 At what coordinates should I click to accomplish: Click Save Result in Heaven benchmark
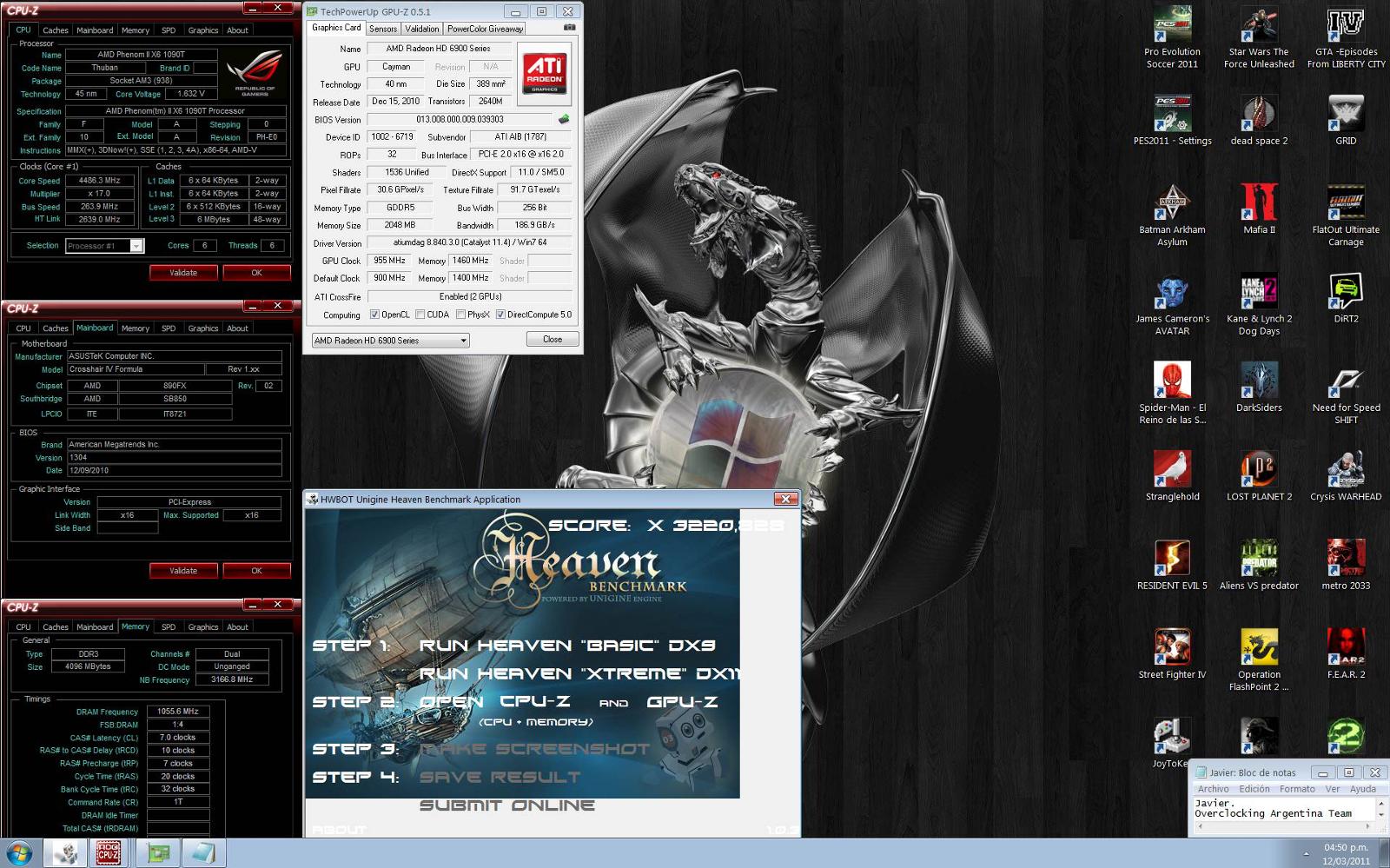[x=500, y=778]
